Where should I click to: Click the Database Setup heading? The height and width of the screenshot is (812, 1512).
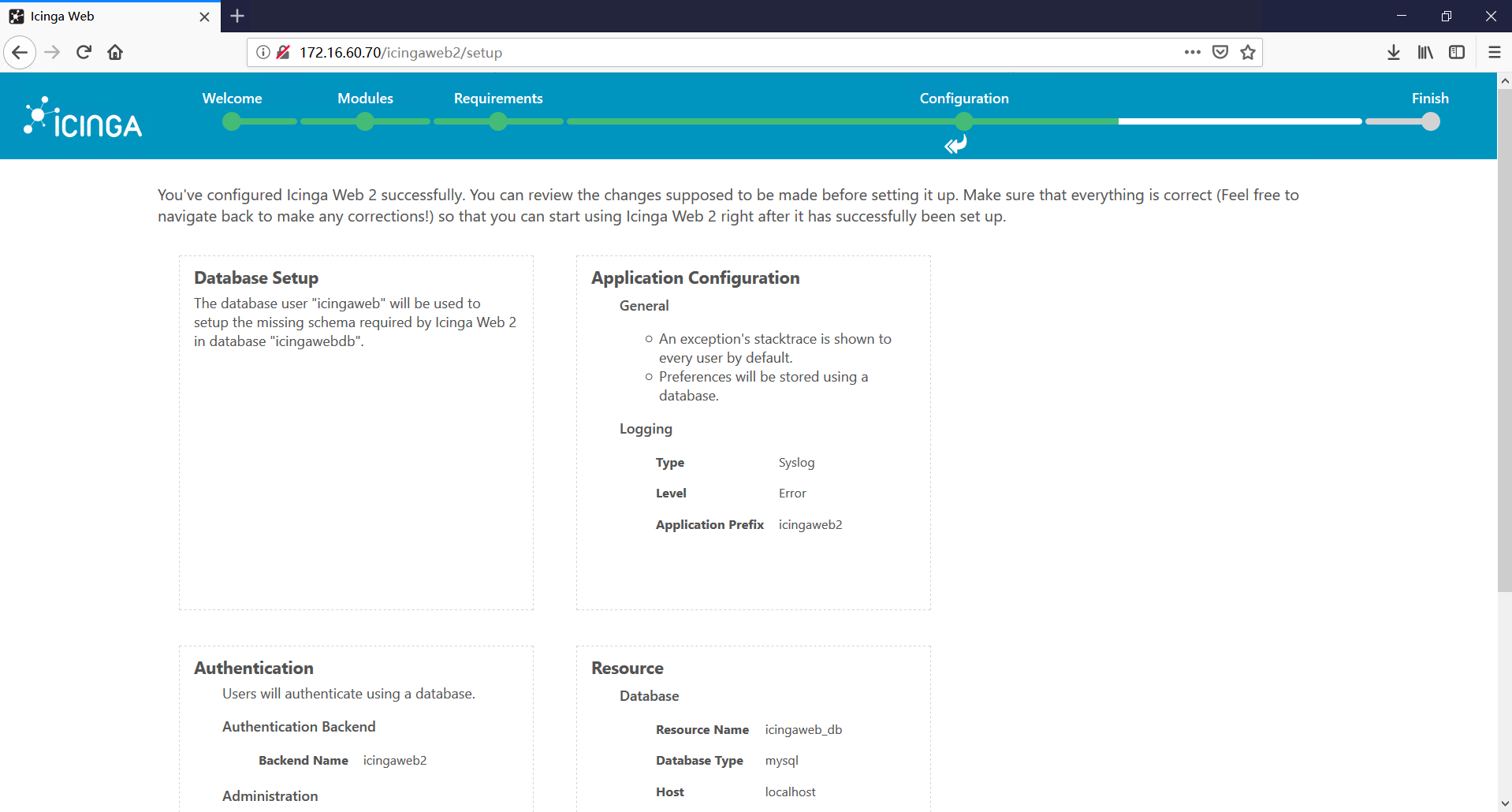pos(256,278)
